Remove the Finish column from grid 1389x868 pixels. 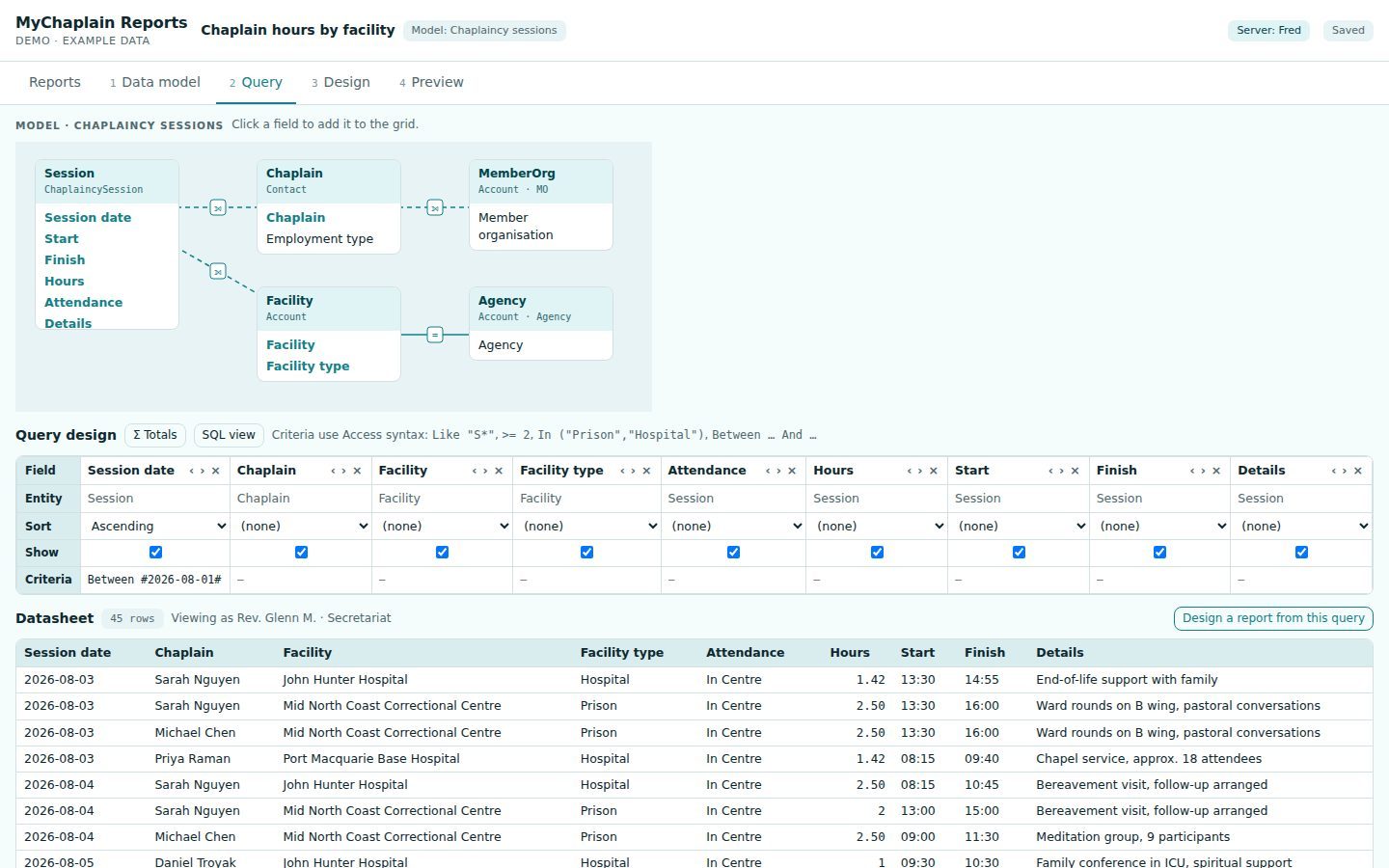[x=1216, y=471]
